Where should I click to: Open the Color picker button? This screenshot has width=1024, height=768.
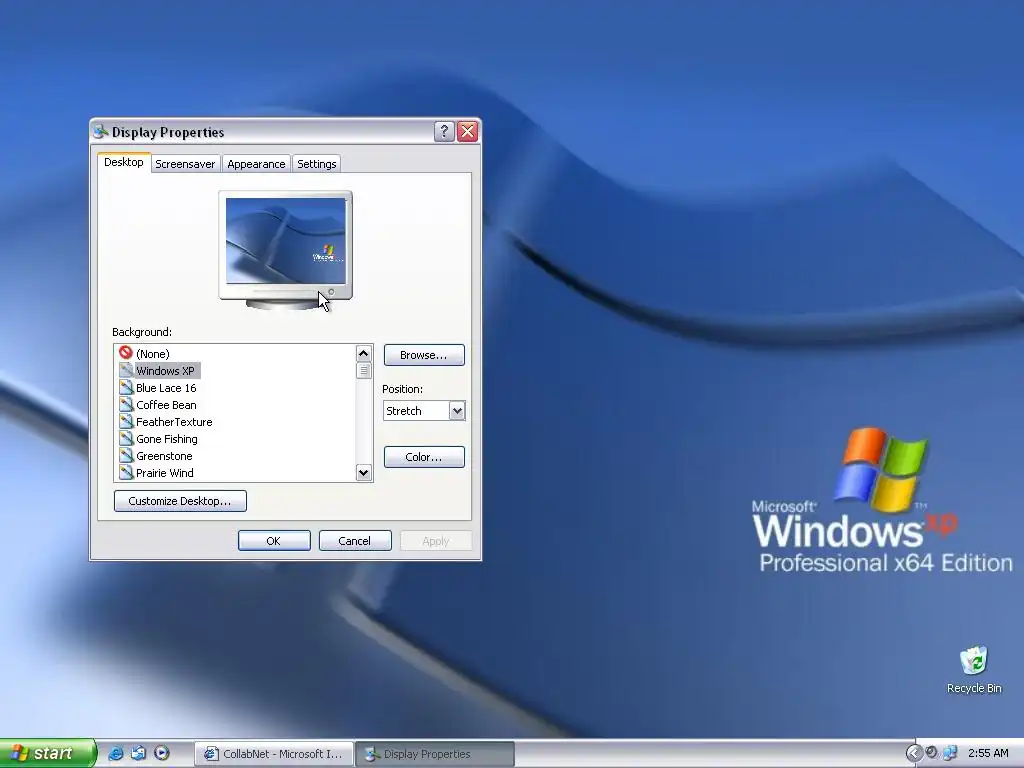(x=424, y=457)
